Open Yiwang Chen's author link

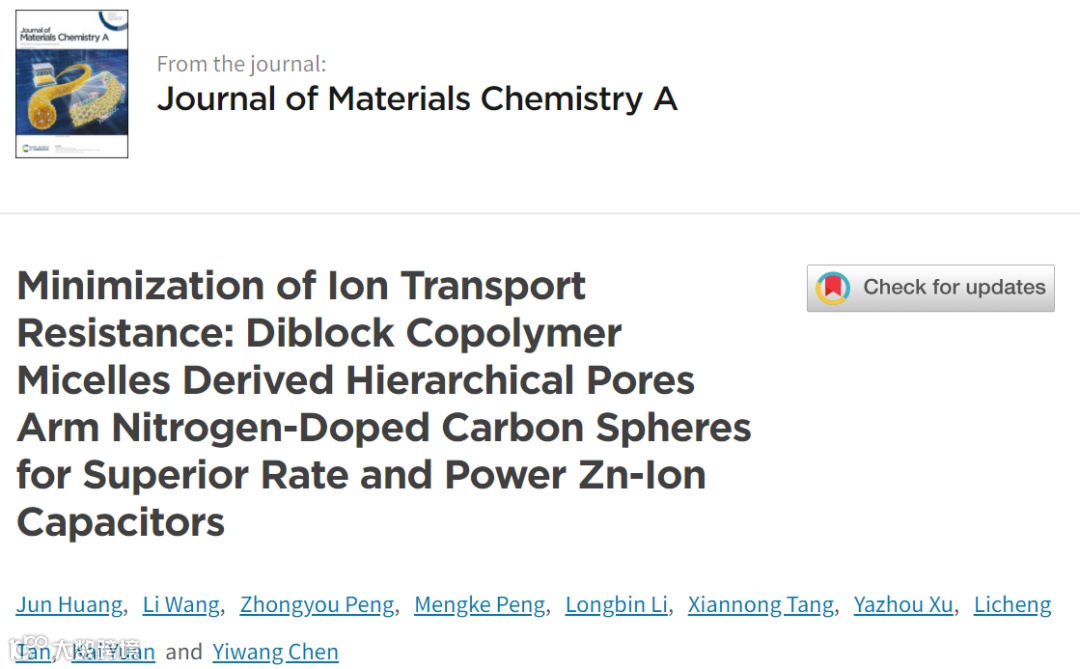[x=275, y=653]
